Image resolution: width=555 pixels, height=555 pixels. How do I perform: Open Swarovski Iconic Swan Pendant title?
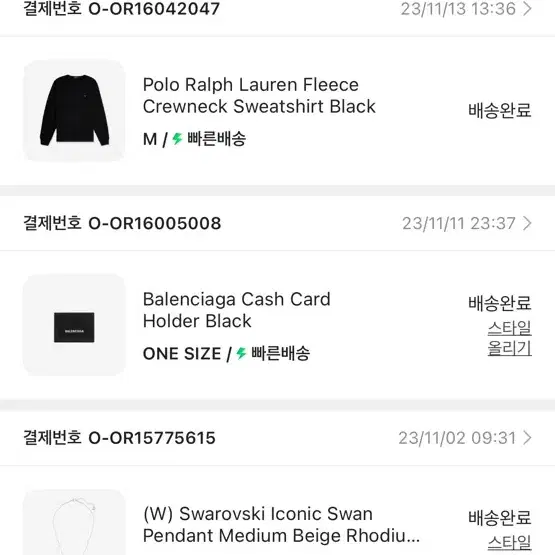281,525
